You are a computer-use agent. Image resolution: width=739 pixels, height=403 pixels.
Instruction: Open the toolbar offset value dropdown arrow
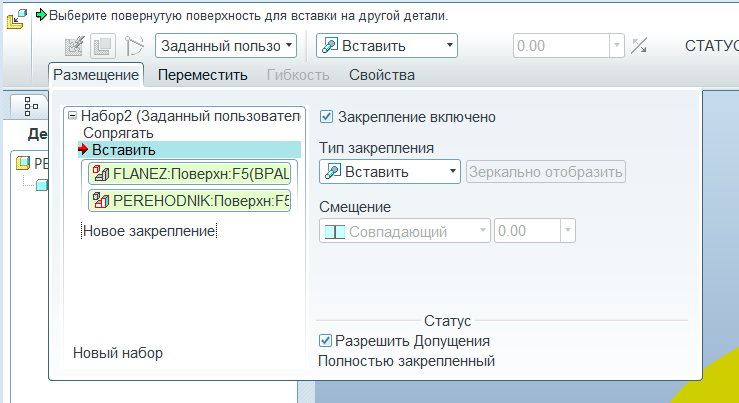click(x=617, y=46)
